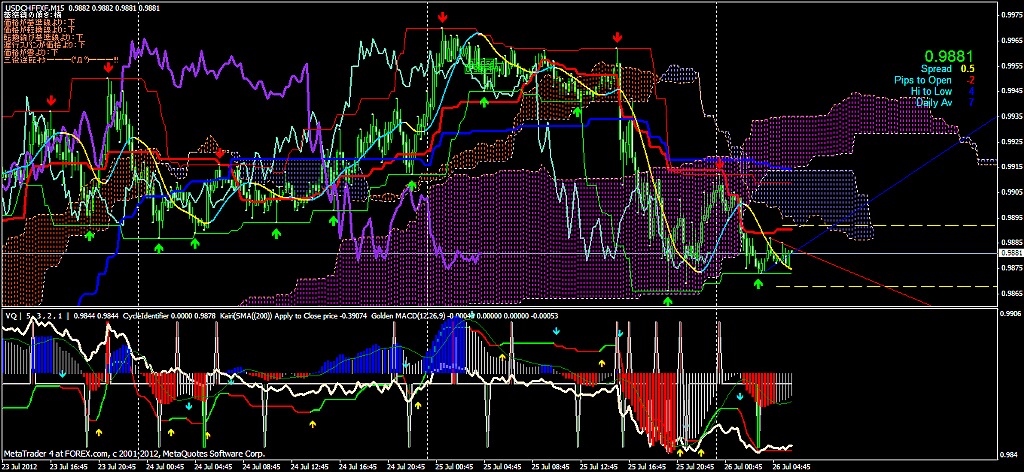Select the highest red down arrow on chart

[x=443, y=17]
